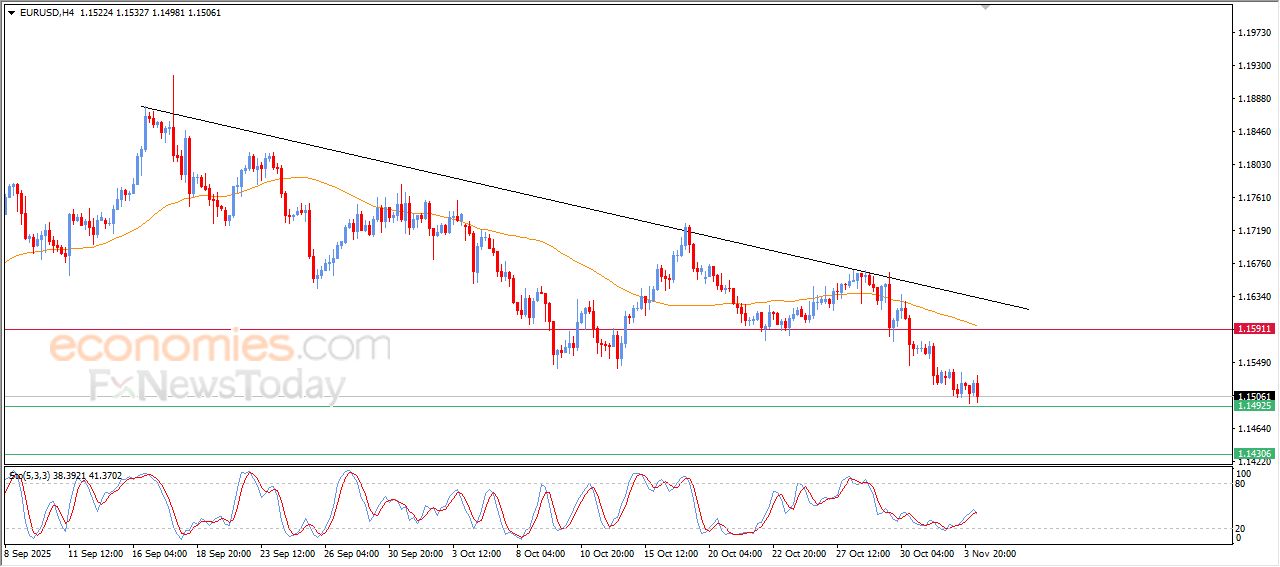Click the FxNewsToday watermark logo

[x=218, y=386]
